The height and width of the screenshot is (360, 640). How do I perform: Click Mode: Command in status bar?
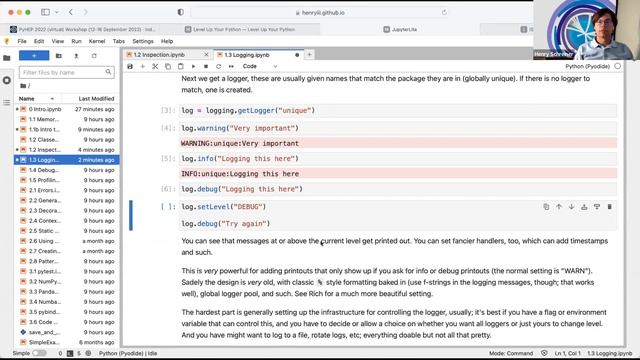coord(511,353)
